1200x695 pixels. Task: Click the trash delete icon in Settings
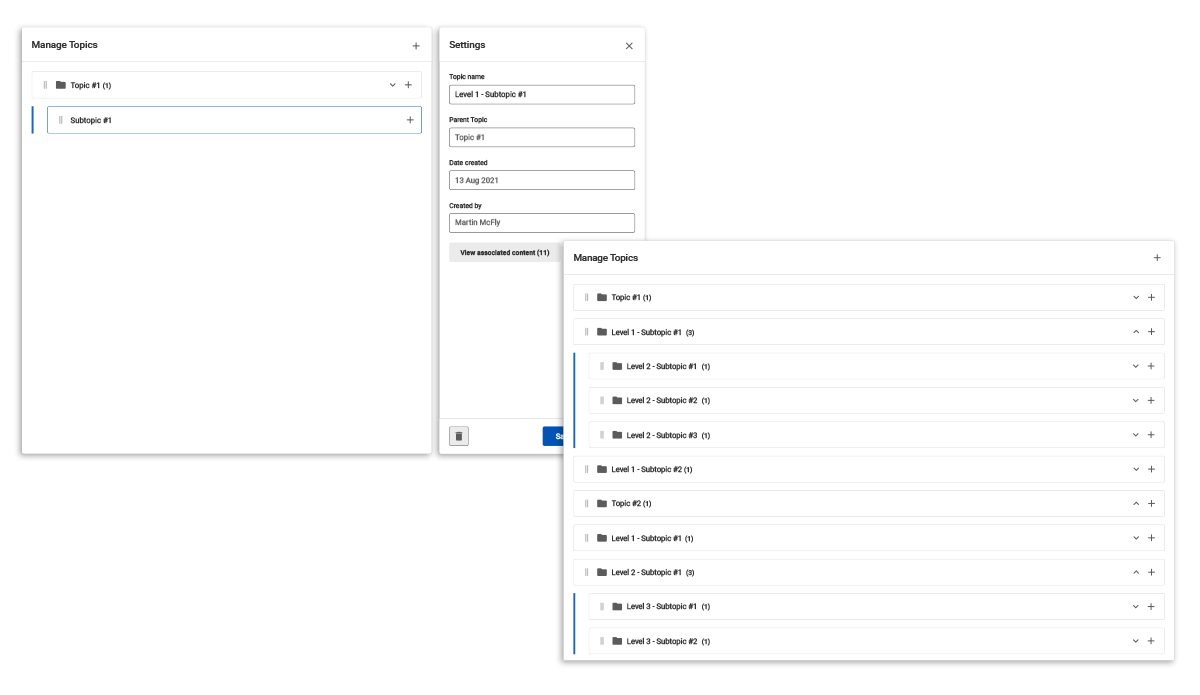pyautogui.click(x=459, y=436)
